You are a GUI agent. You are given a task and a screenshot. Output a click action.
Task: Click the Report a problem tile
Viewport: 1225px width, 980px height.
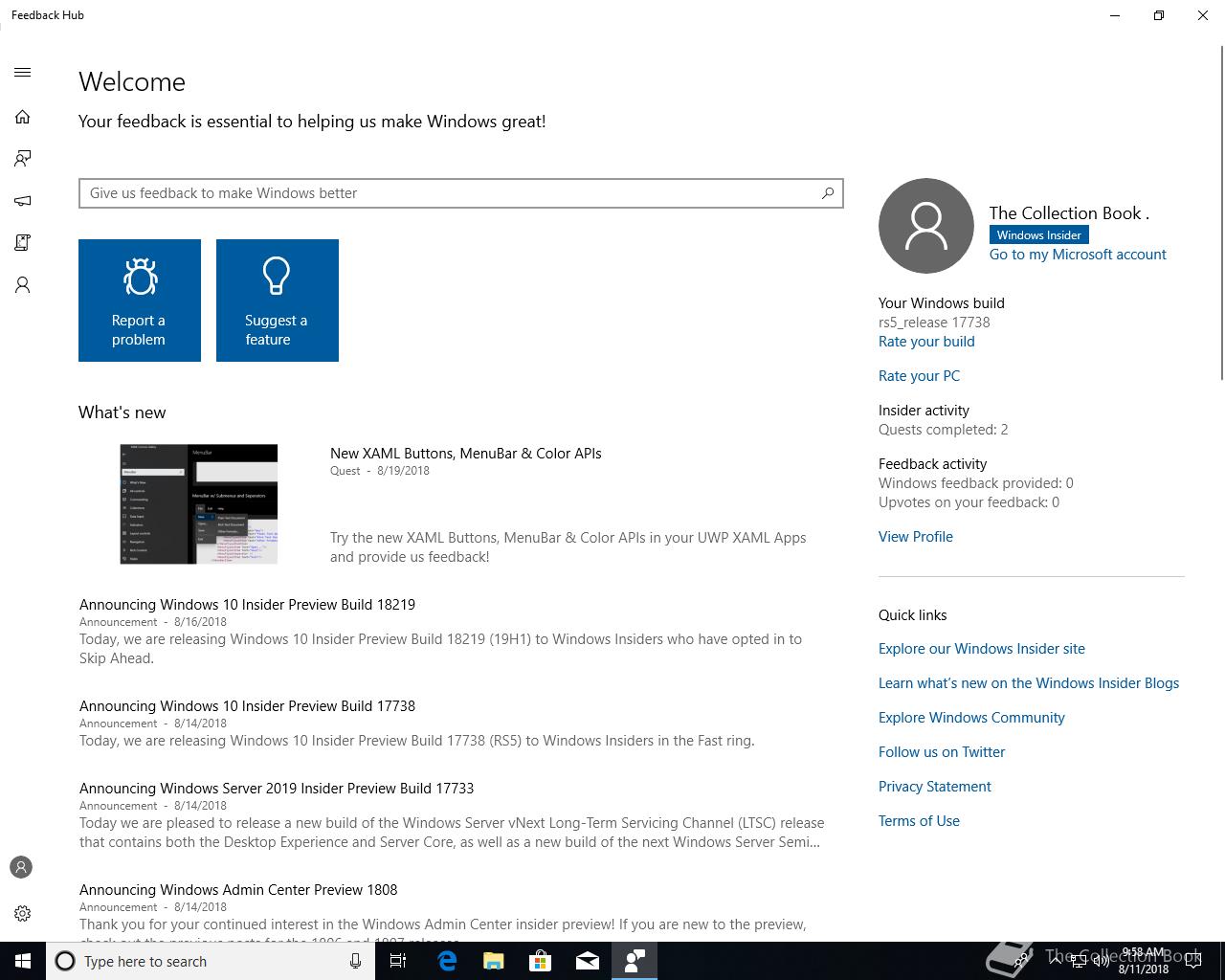[x=140, y=301]
